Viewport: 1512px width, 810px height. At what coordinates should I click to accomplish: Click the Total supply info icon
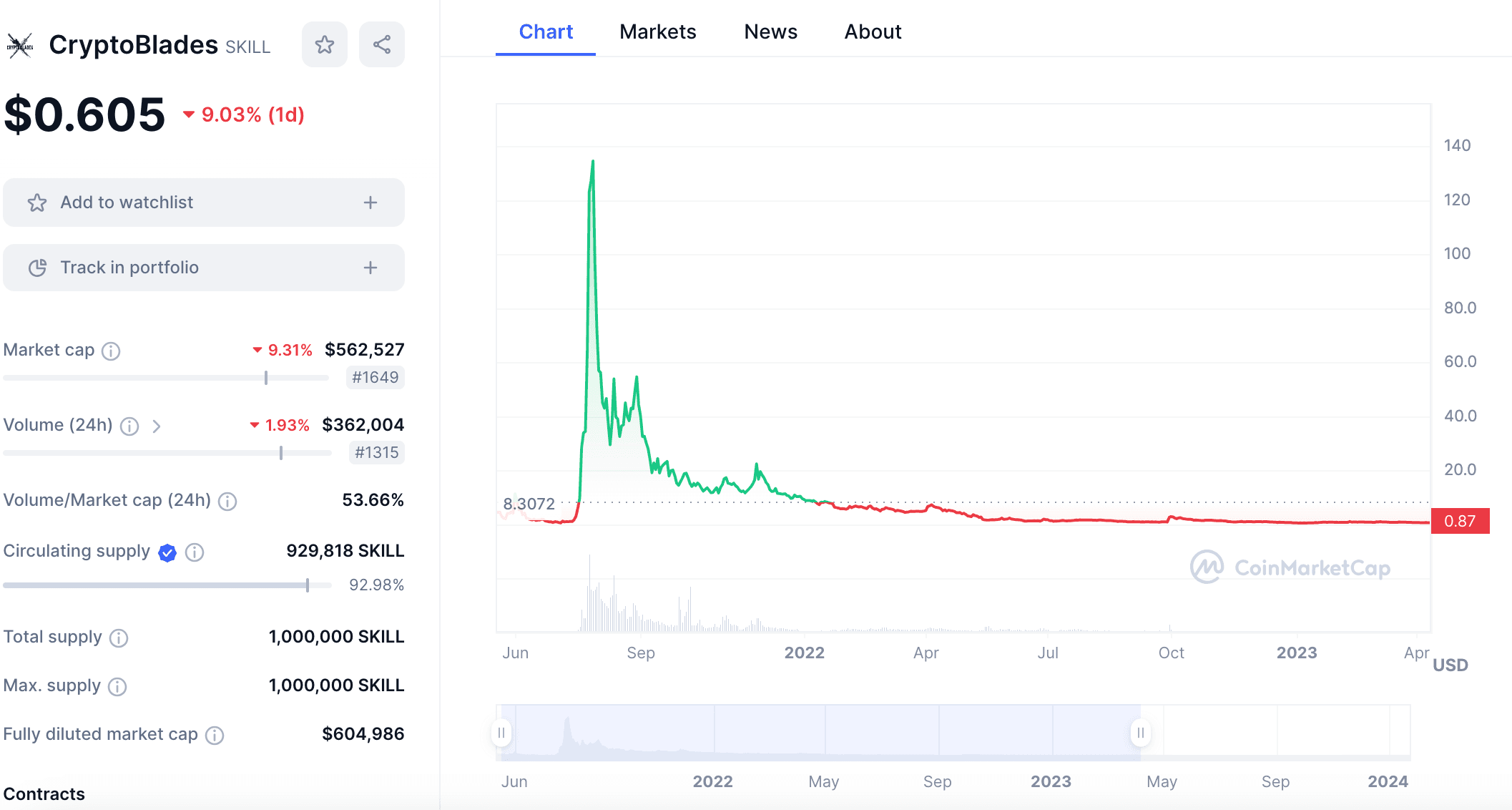coord(119,638)
